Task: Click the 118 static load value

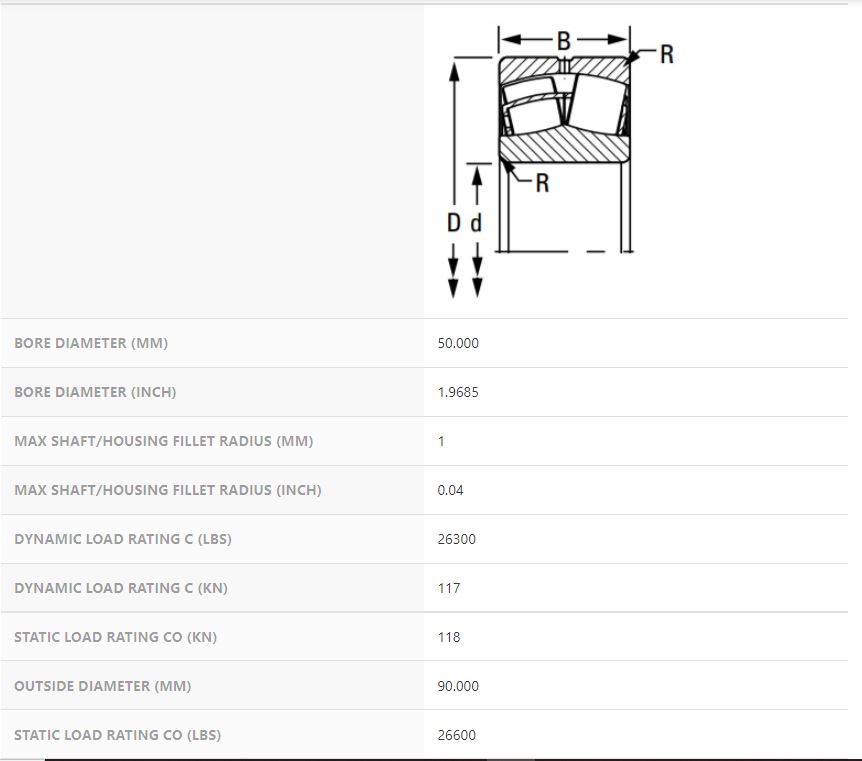Action: (449, 637)
